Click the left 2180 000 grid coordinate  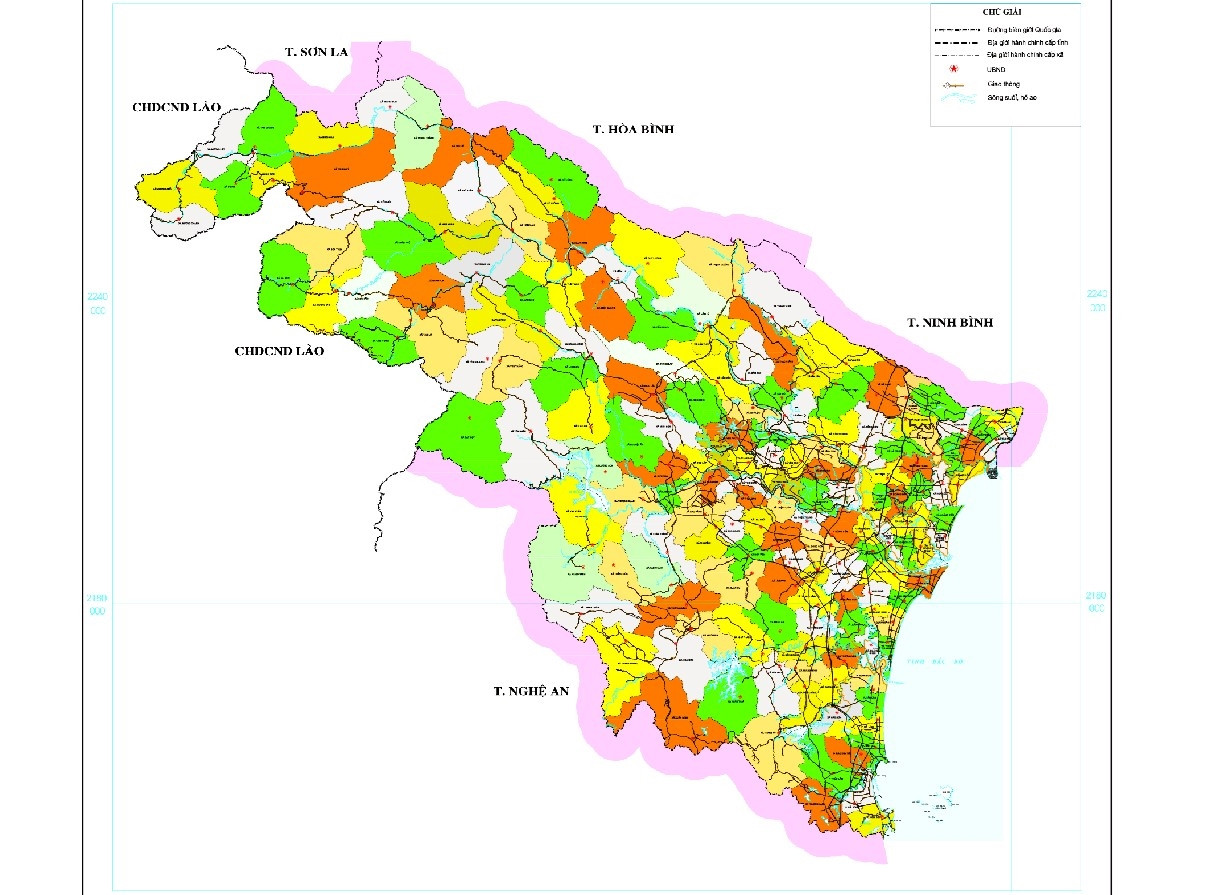click(x=97, y=604)
